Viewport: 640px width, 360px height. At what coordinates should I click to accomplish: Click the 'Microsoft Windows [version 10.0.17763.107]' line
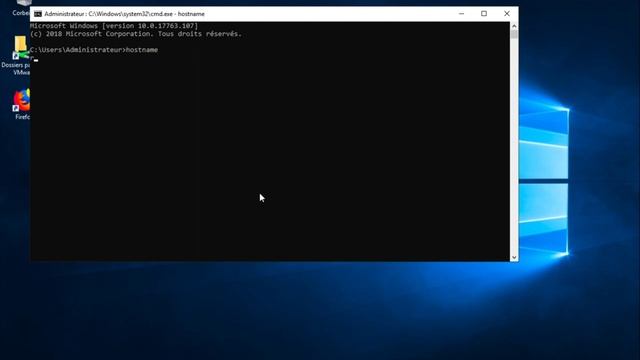pyautogui.click(x=114, y=26)
